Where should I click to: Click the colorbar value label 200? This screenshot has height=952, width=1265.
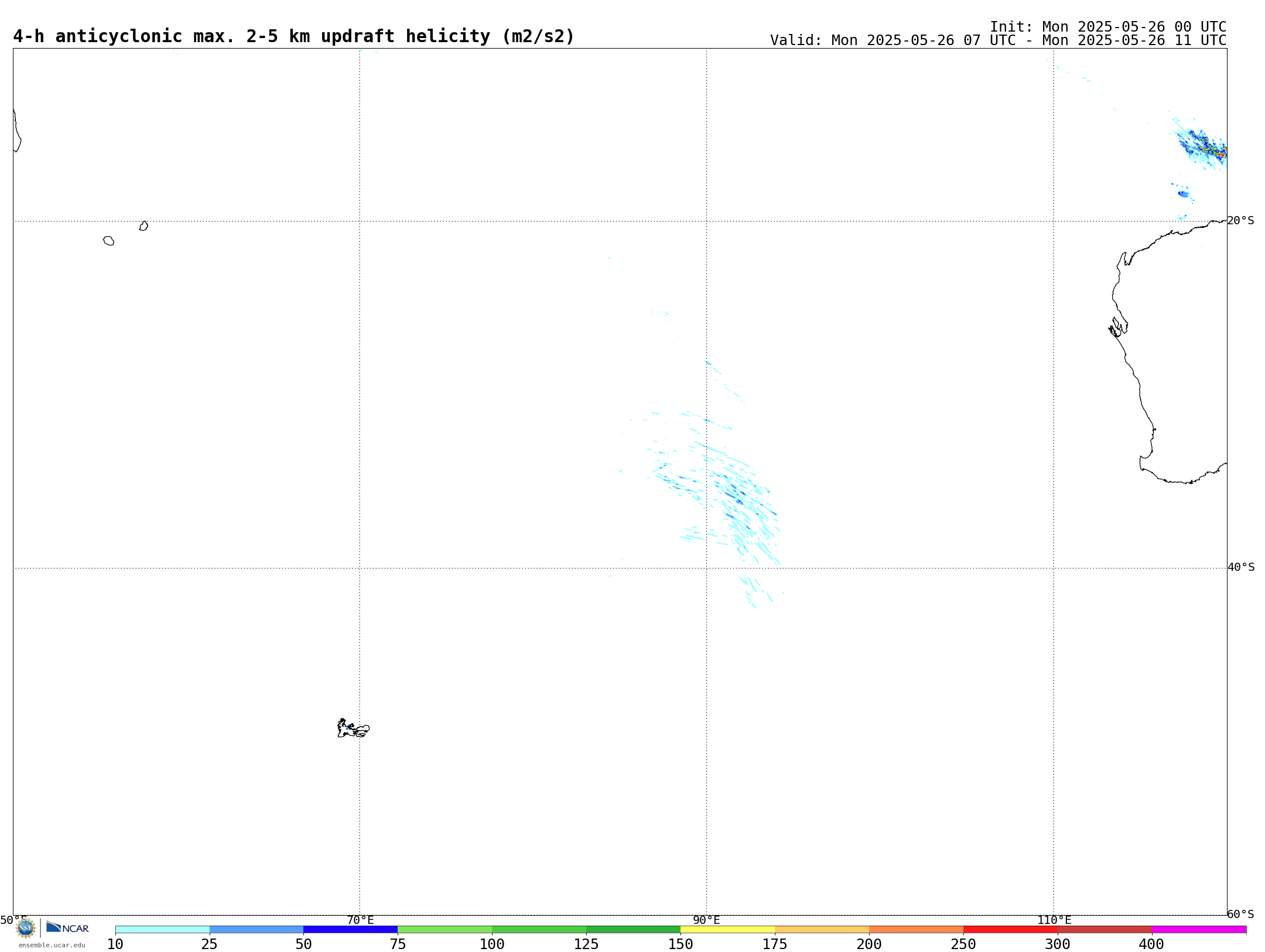pos(869,944)
